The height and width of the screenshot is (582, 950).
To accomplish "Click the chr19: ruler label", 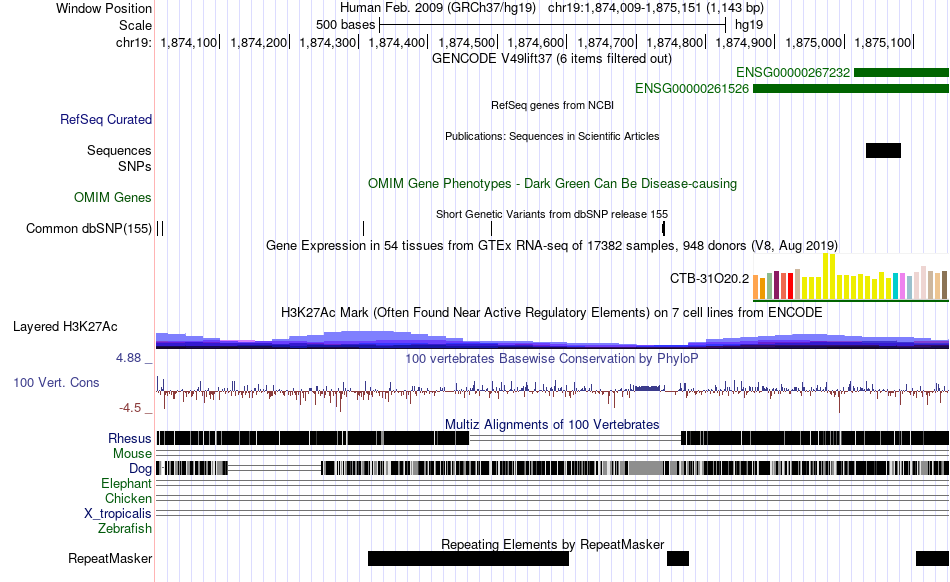I will point(134,42).
